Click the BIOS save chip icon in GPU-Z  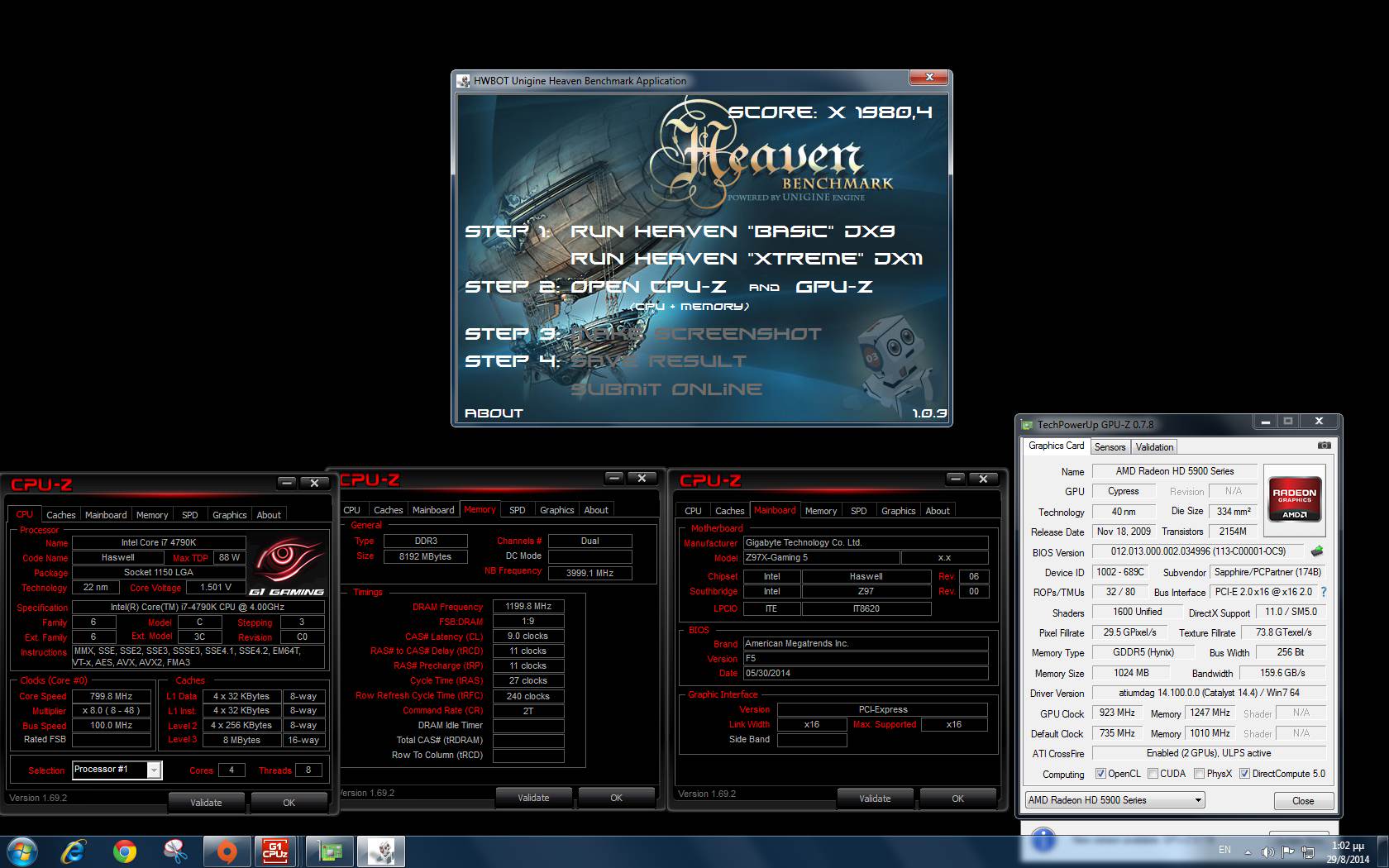(x=1317, y=551)
